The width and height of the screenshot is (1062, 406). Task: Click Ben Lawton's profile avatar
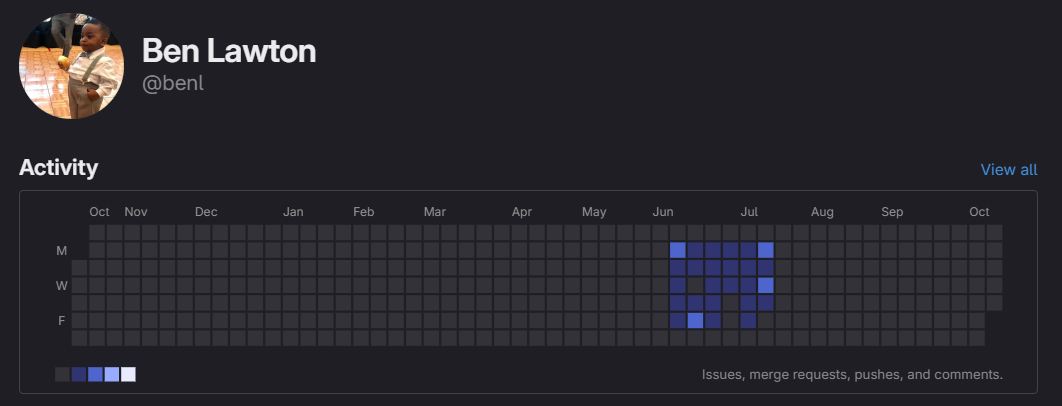click(x=73, y=66)
